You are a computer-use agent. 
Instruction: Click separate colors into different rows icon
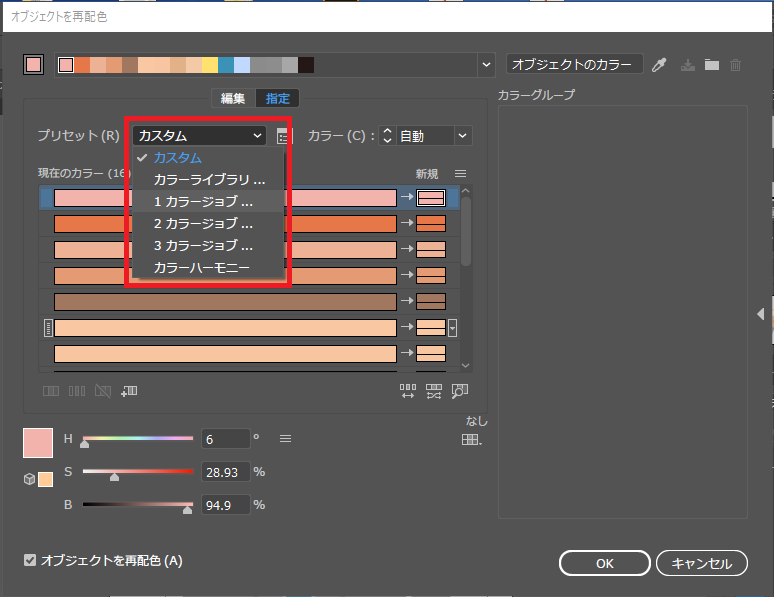(77, 391)
